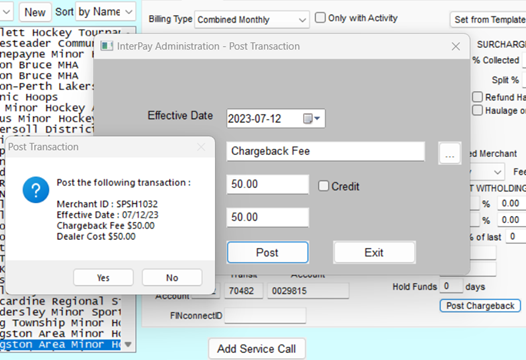This screenshot has height=360, width=526.
Task: Click the Chargeback Fee description field
Action: (325, 151)
